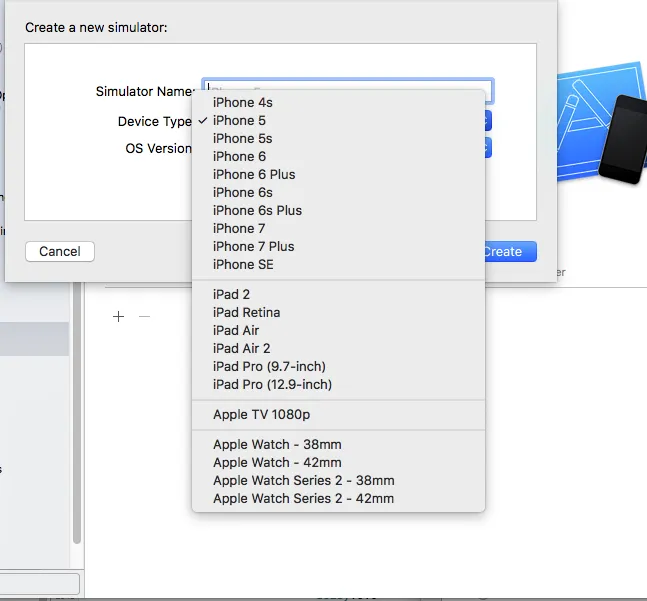Select iPad Air 2 option
This screenshot has height=601, width=647.
click(338, 349)
